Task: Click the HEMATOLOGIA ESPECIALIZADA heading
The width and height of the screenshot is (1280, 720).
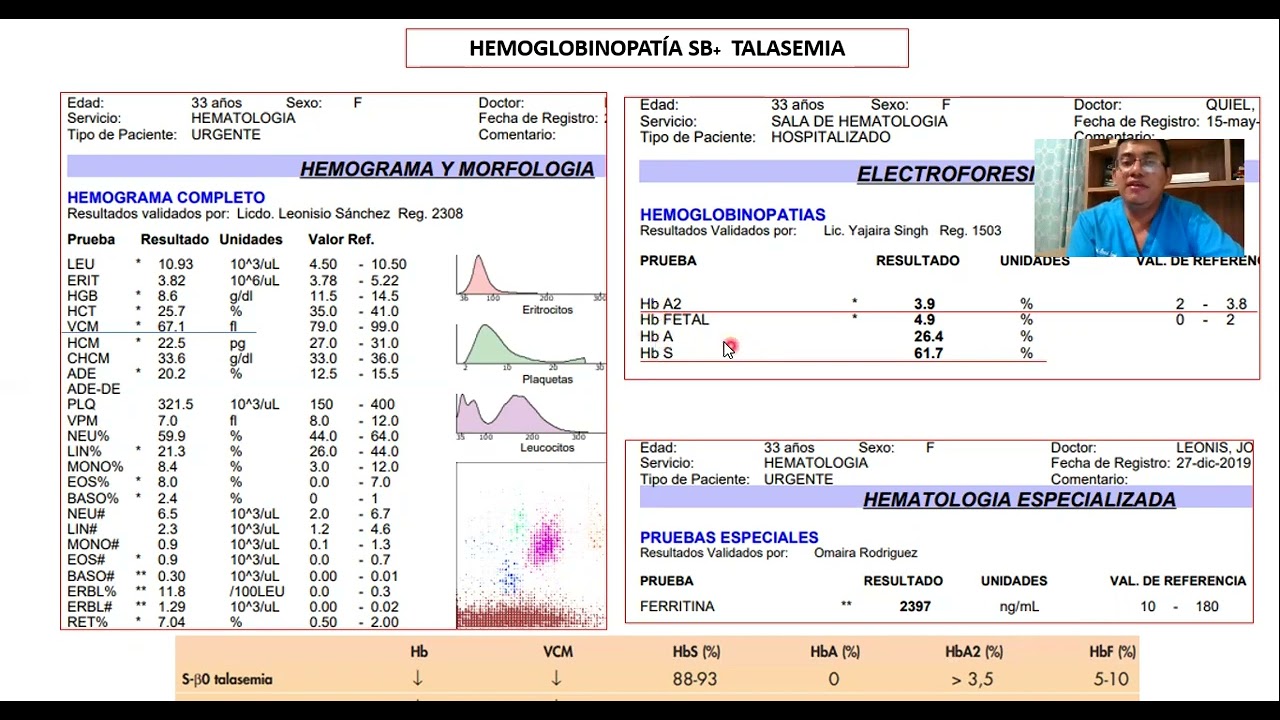Action: (1019, 499)
